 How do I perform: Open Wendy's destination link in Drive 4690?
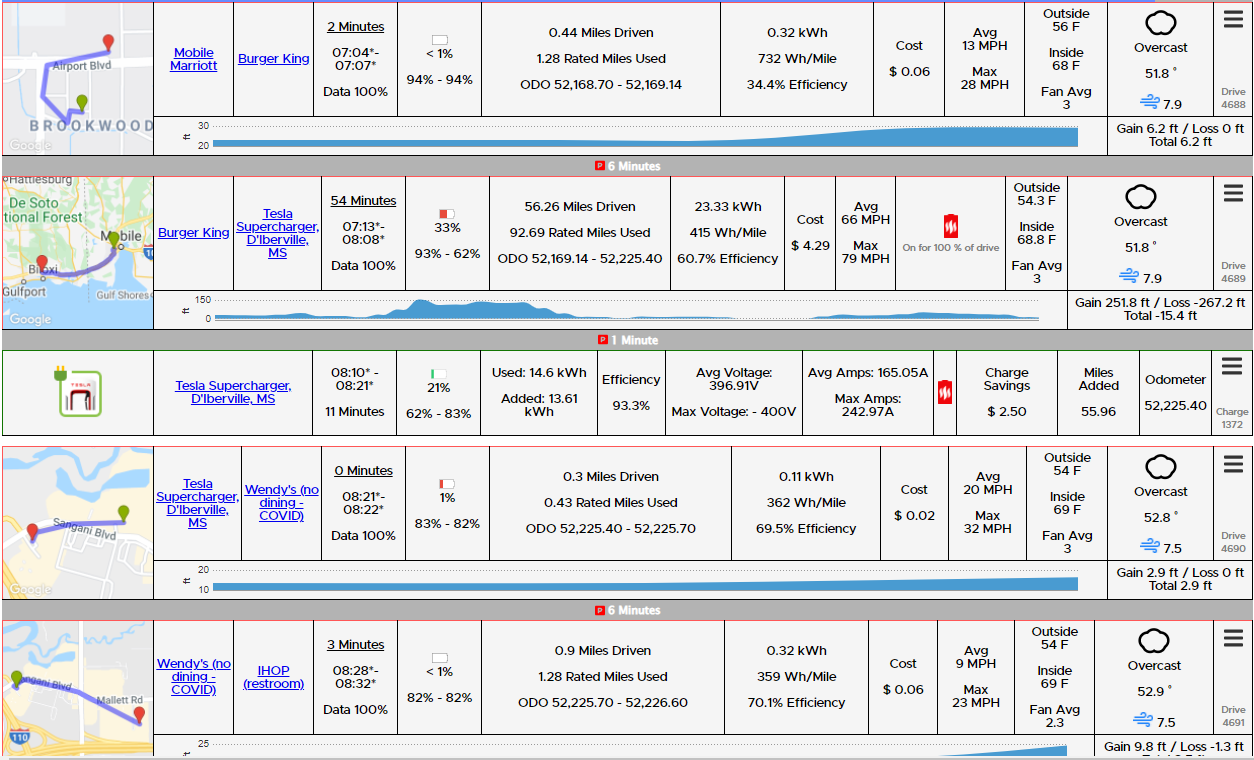coord(282,503)
